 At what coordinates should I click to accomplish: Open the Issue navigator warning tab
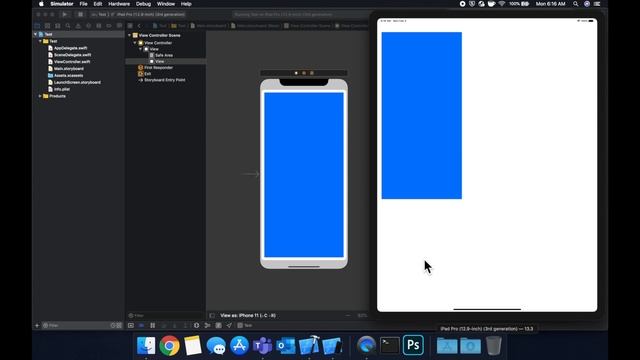tap(78, 26)
